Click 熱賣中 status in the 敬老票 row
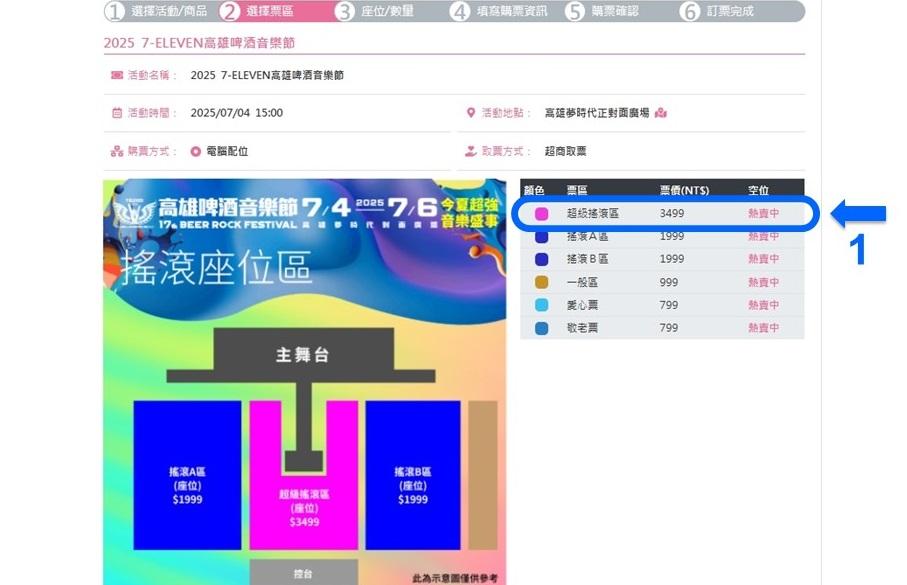 click(x=764, y=328)
